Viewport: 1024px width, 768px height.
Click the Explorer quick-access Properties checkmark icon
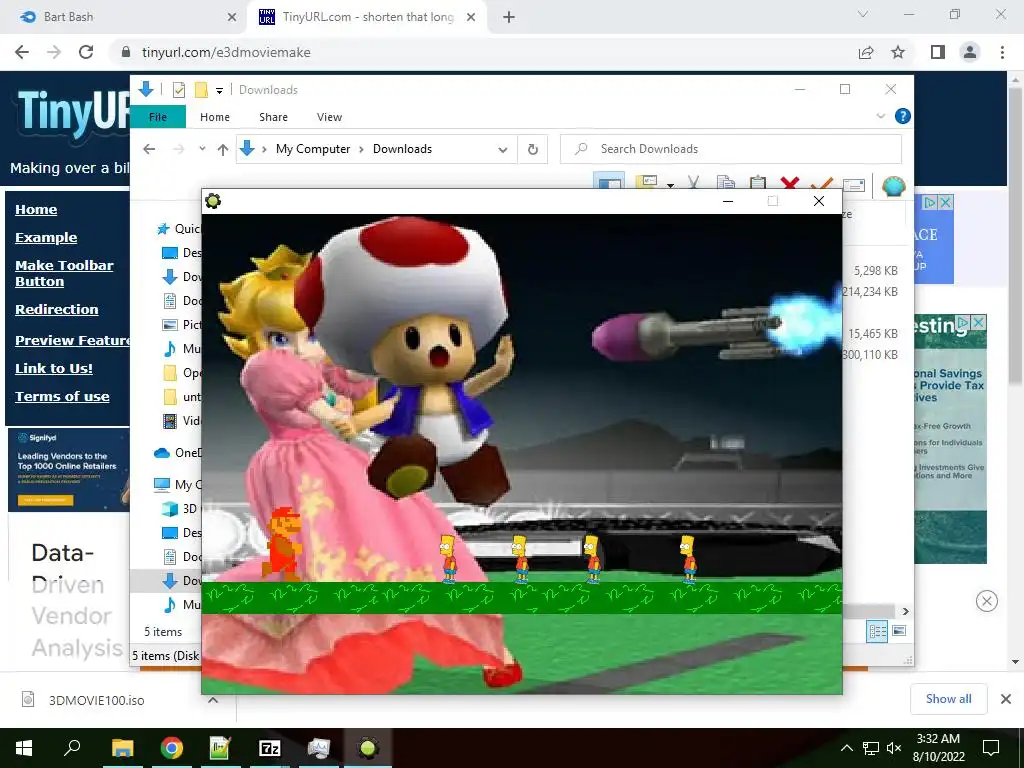178,89
